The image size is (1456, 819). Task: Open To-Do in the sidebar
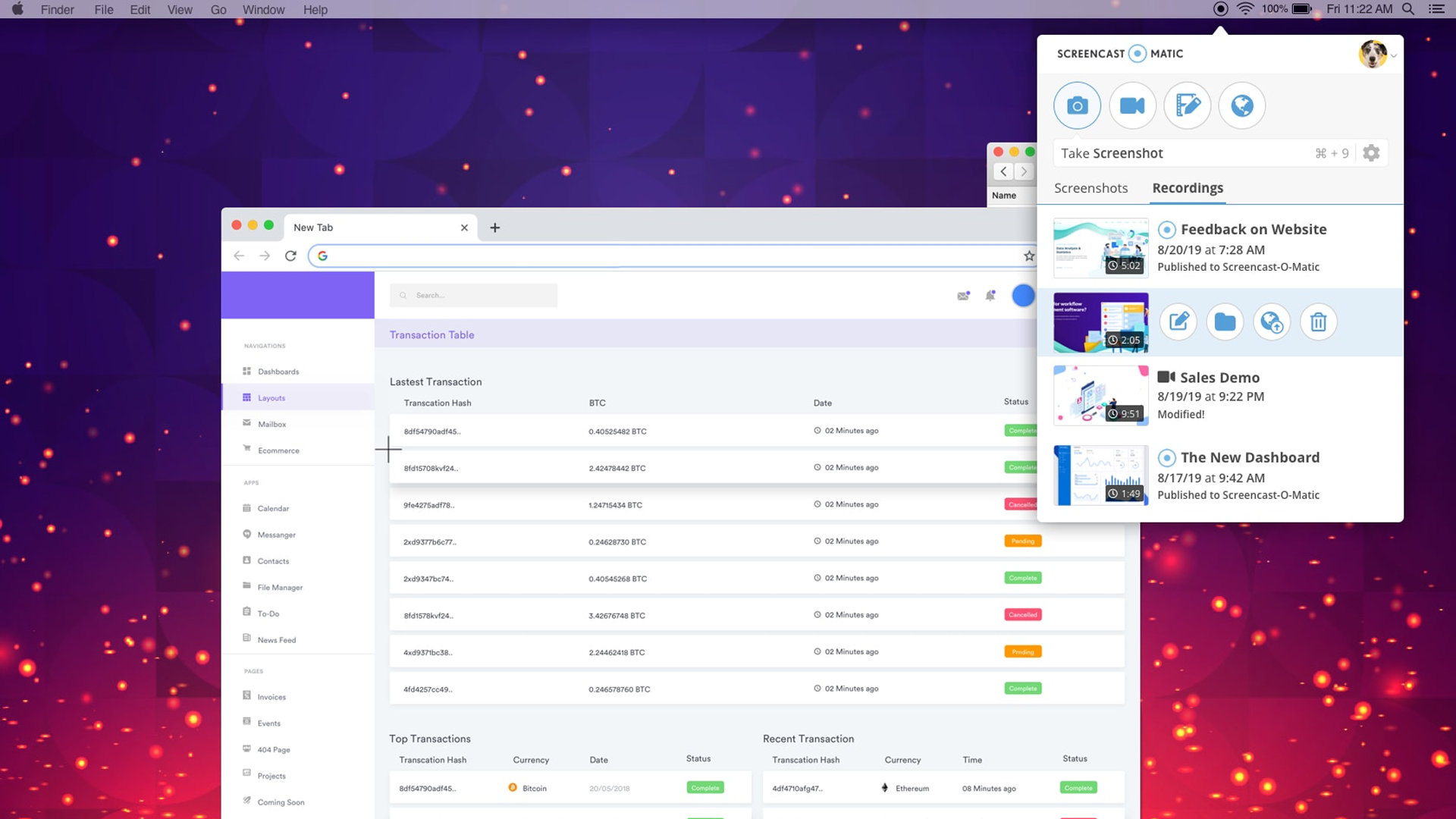268,613
